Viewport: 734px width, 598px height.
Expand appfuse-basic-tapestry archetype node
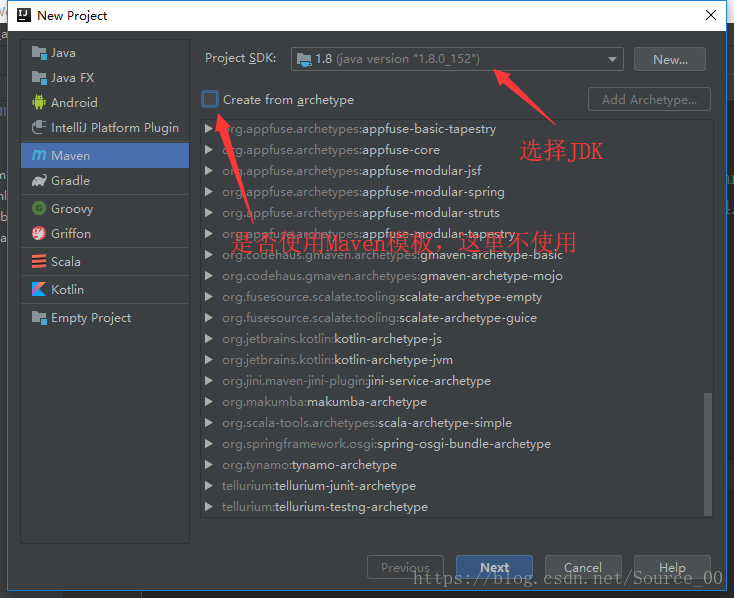[x=209, y=129]
